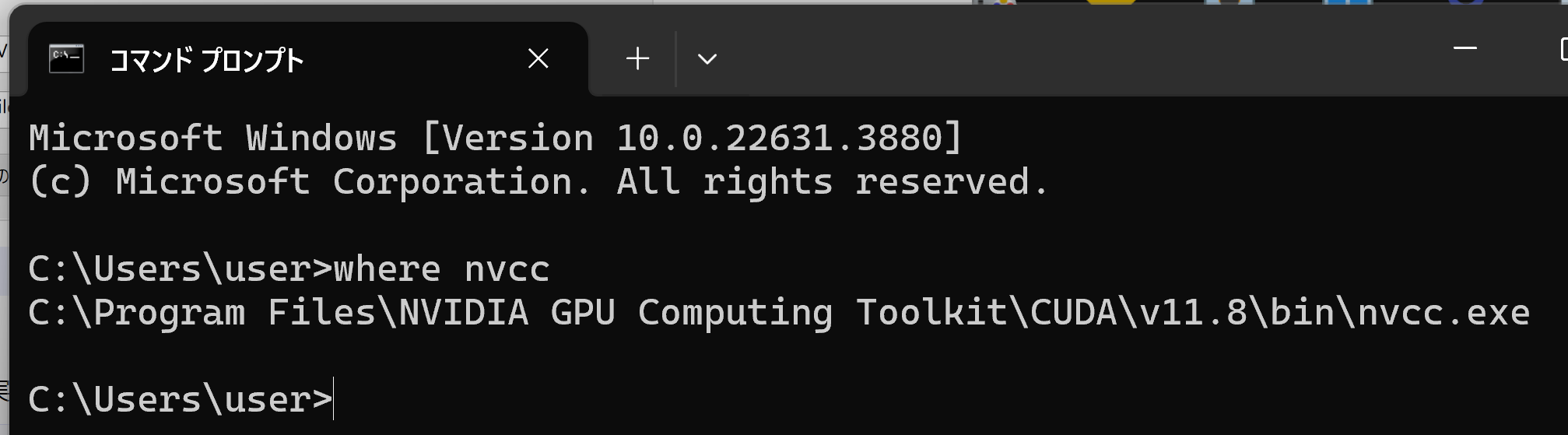This screenshot has height=435, width=1568.
Task: Click the first C:\Users\user> prompt text
Action: point(181,269)
